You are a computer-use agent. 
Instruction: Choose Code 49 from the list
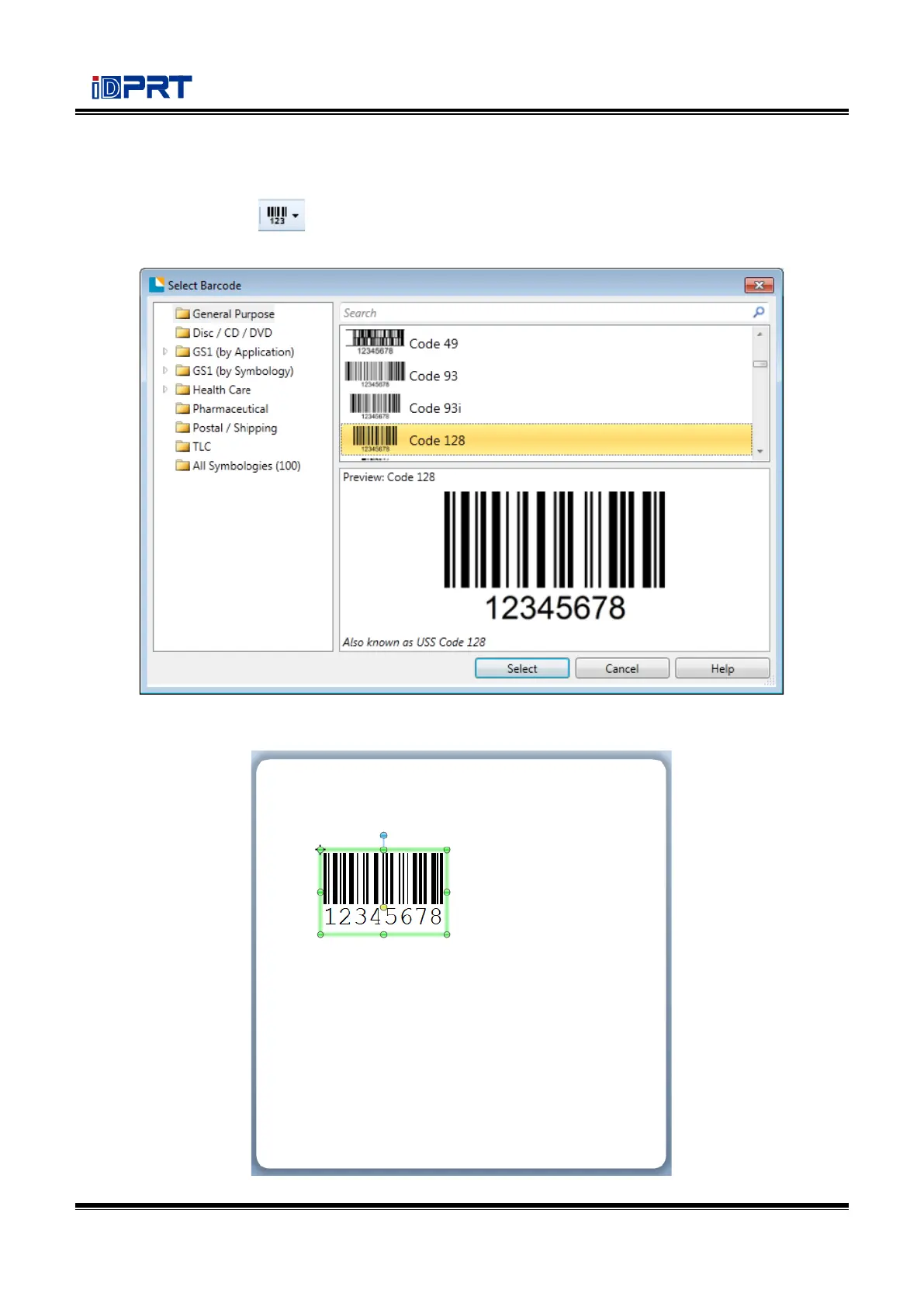[x=546, y=343]
